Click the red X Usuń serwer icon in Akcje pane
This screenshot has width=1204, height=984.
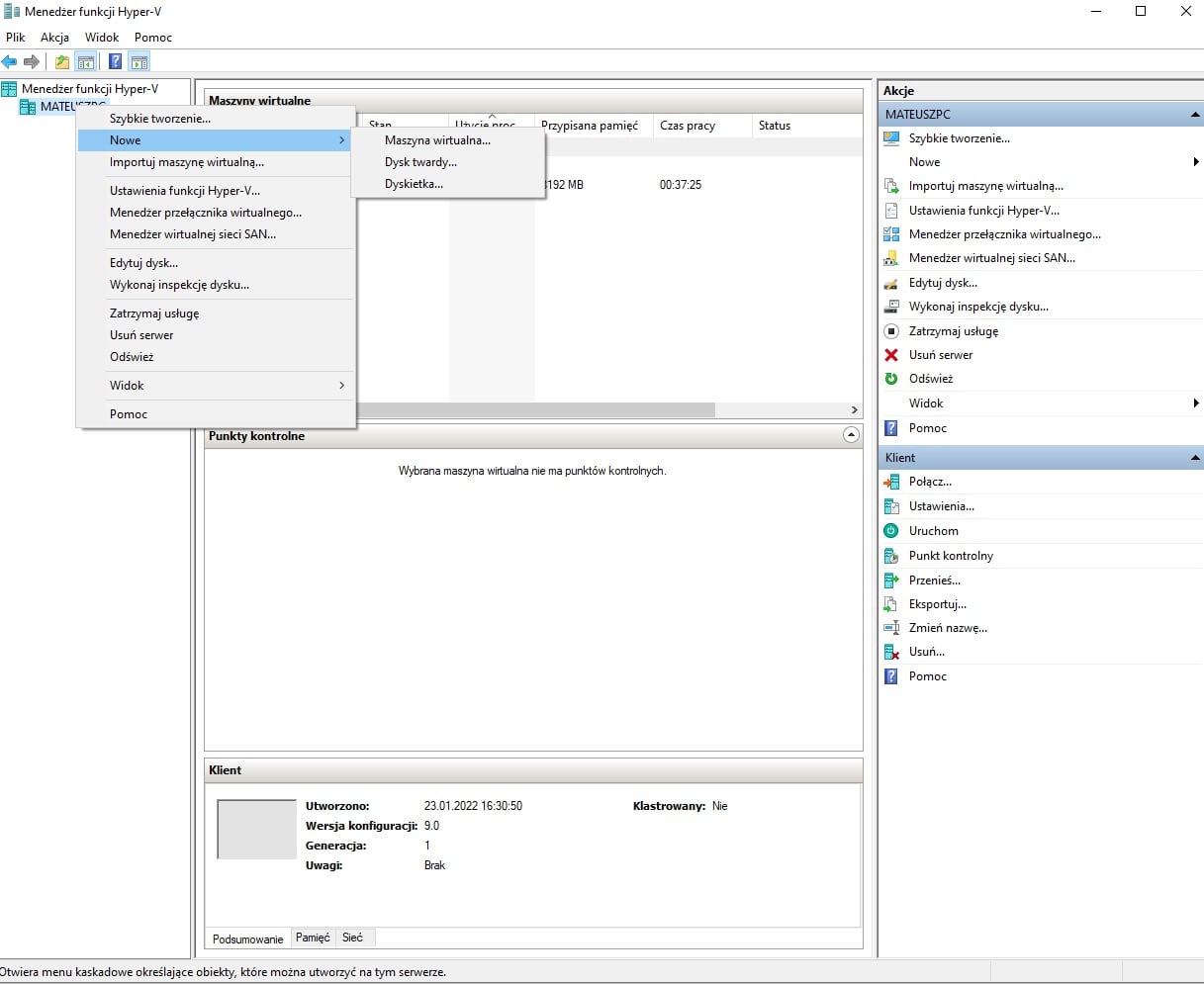891,355
